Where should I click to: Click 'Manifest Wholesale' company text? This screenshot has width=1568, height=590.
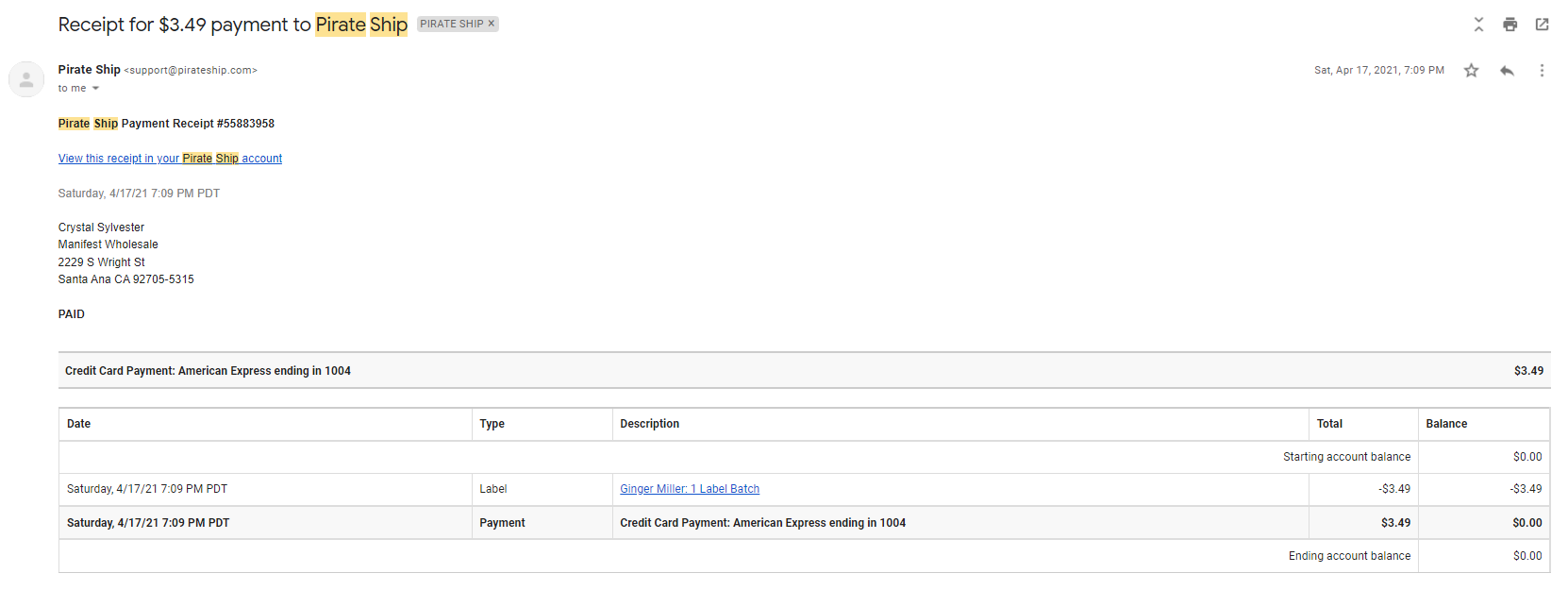point(108,244)
